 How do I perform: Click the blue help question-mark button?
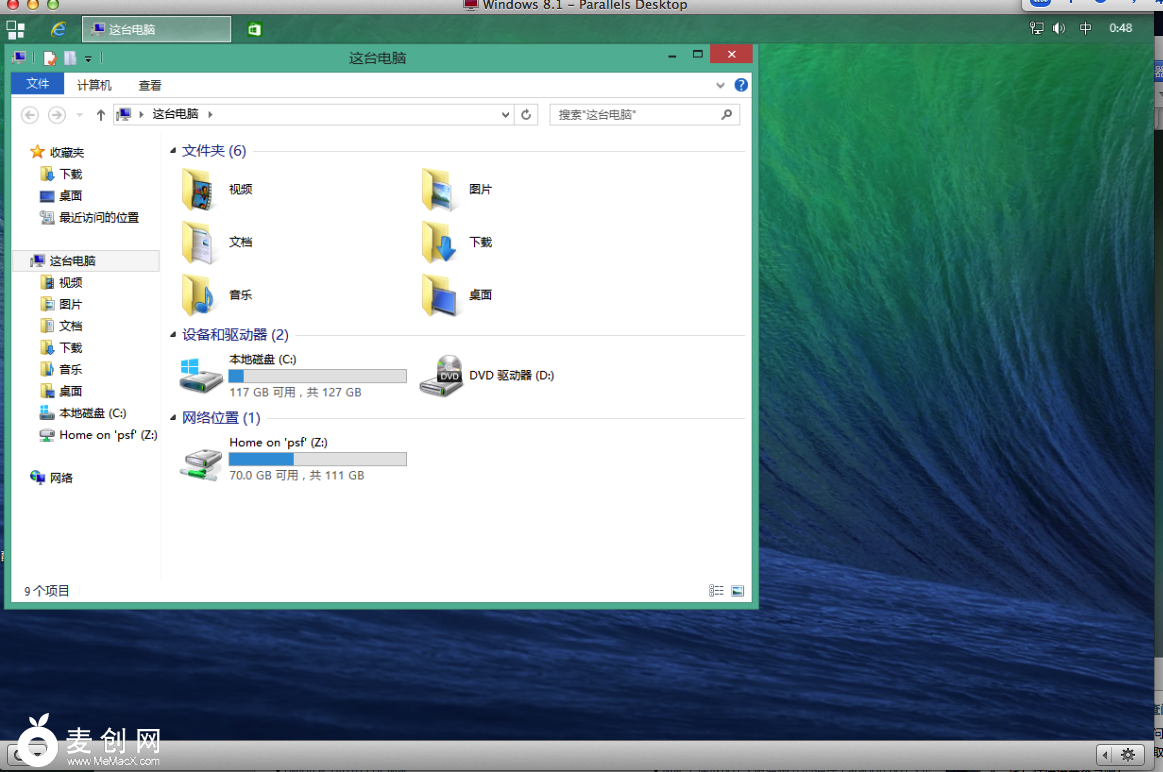pyautogui.click(x=740, y=85)
